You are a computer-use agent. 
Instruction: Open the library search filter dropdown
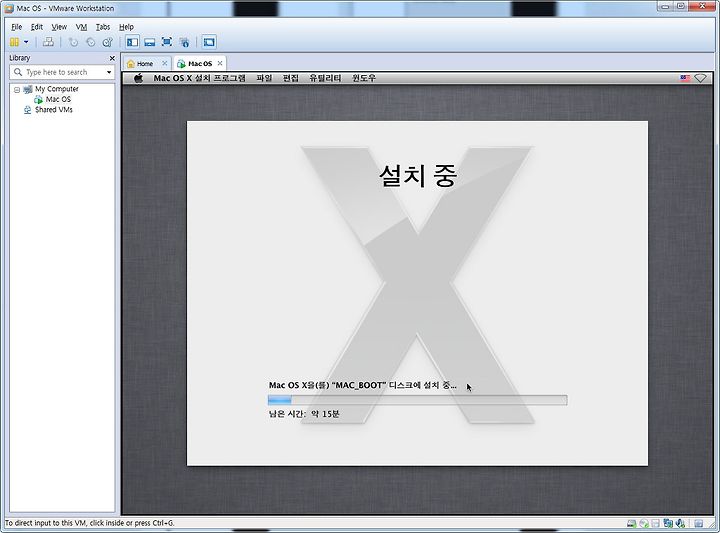coord(109,72)
